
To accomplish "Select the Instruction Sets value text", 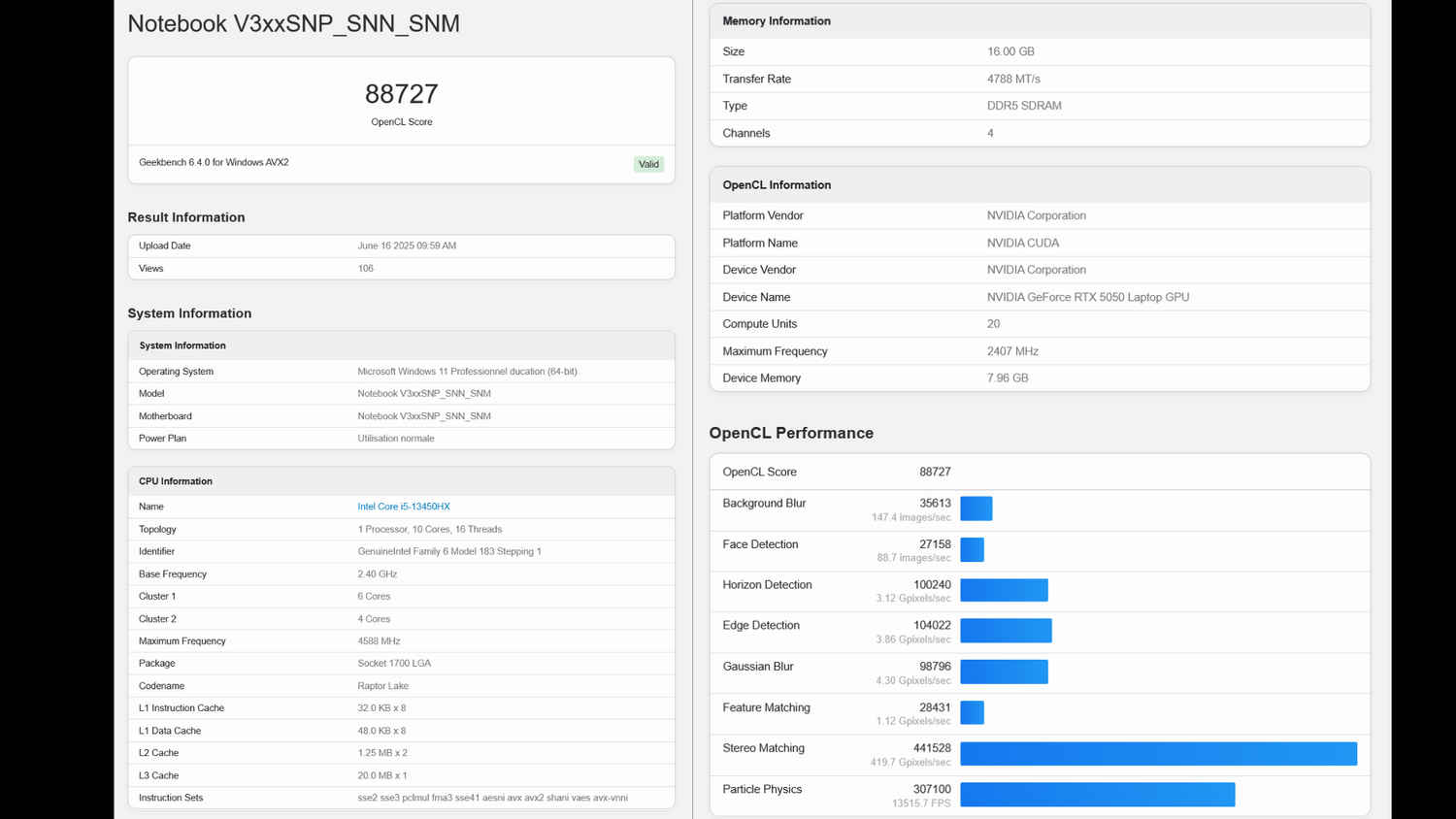I will pos(492,798).
